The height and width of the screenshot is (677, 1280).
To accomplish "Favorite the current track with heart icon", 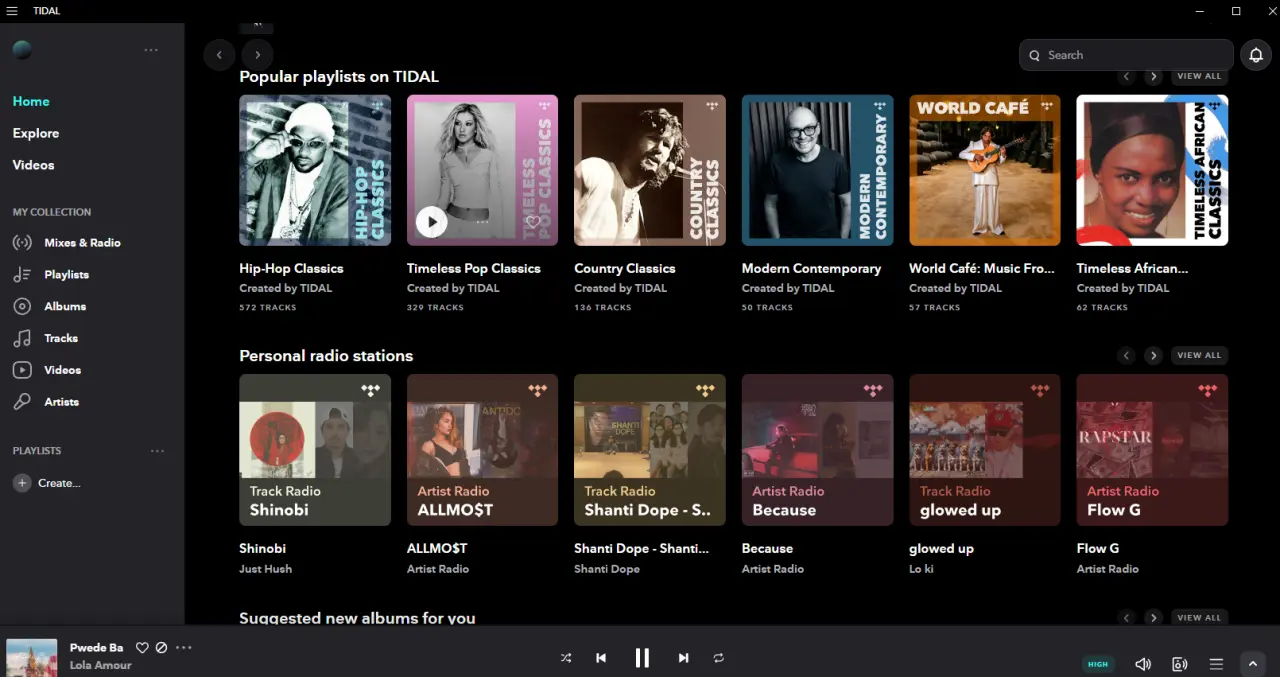I will pyautogui.click(x=142, y=647).
